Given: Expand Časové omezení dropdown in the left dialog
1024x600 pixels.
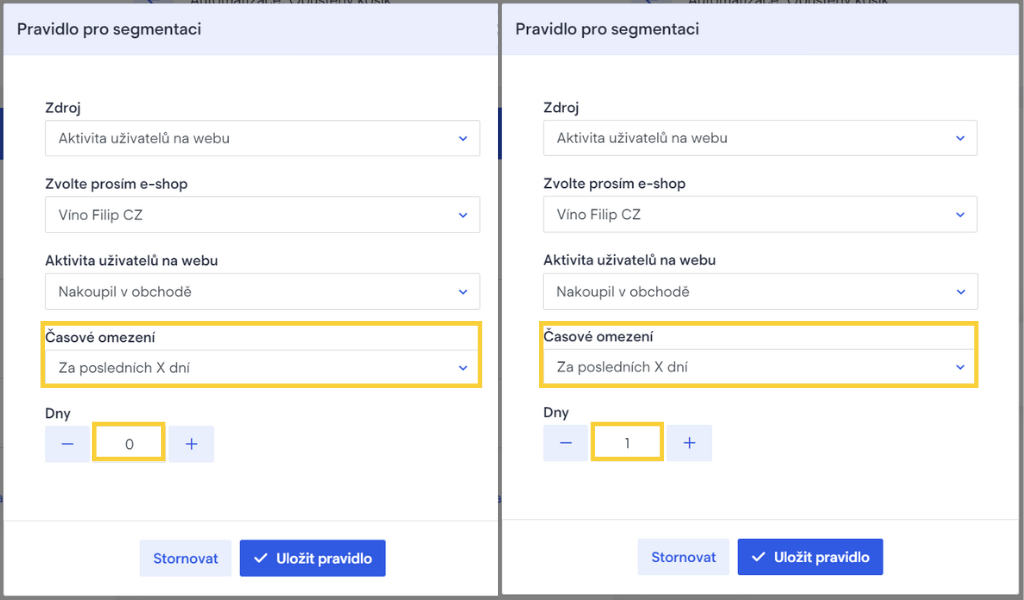Looking at the screenshot, I should click(x=262, y=368).
